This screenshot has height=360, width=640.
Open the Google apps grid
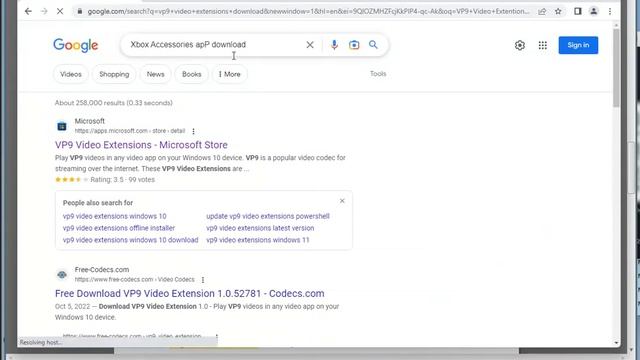click(x=542, y=45)
